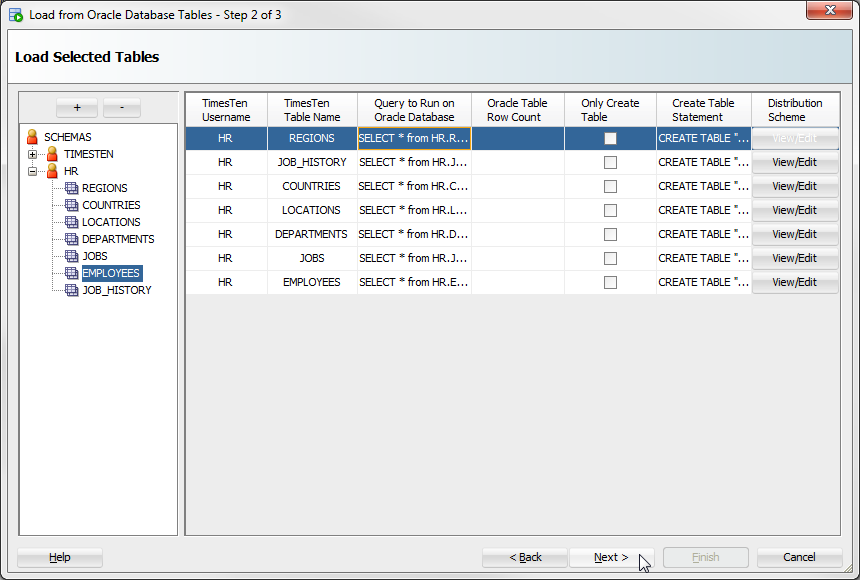The width and height of the screenshot is (860, 580).
Task: Toggle Only Create Table for EMPLOYEES row
Action: point(610,282)
